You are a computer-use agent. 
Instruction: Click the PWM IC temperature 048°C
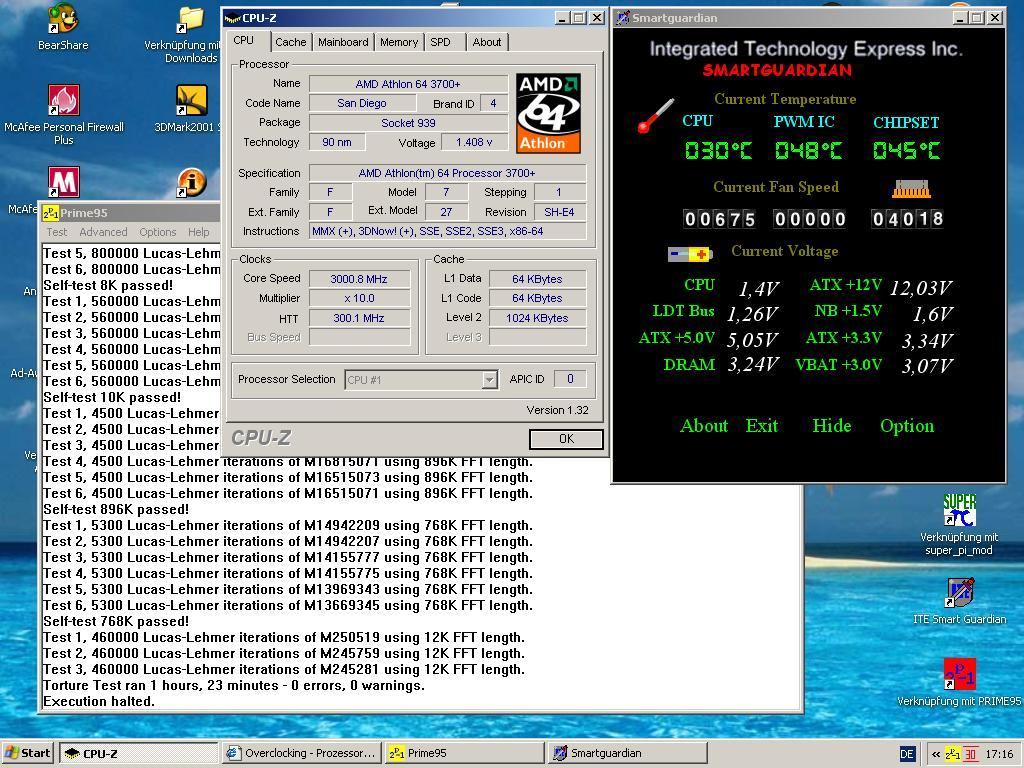tap(808, 151)
